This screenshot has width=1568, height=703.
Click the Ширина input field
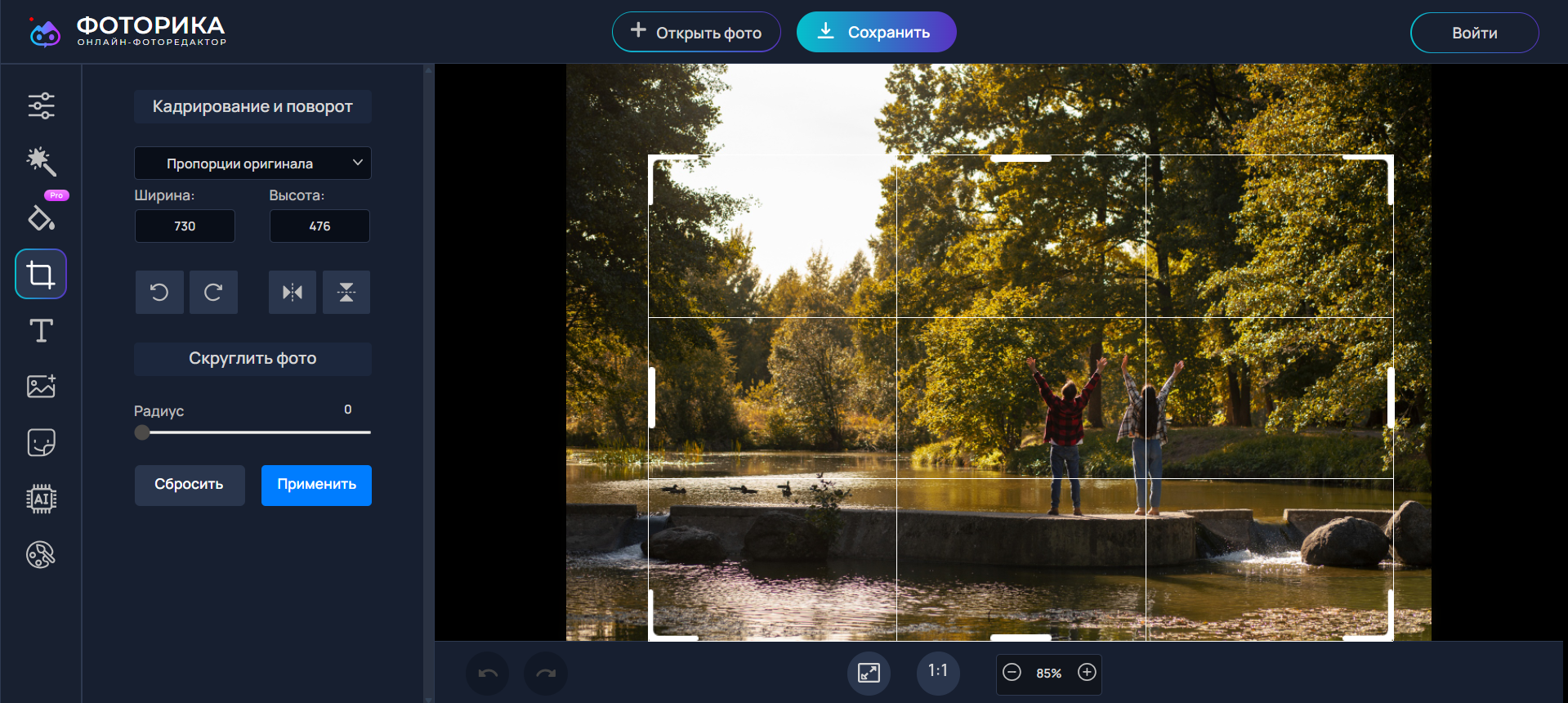tap(185, 226)
